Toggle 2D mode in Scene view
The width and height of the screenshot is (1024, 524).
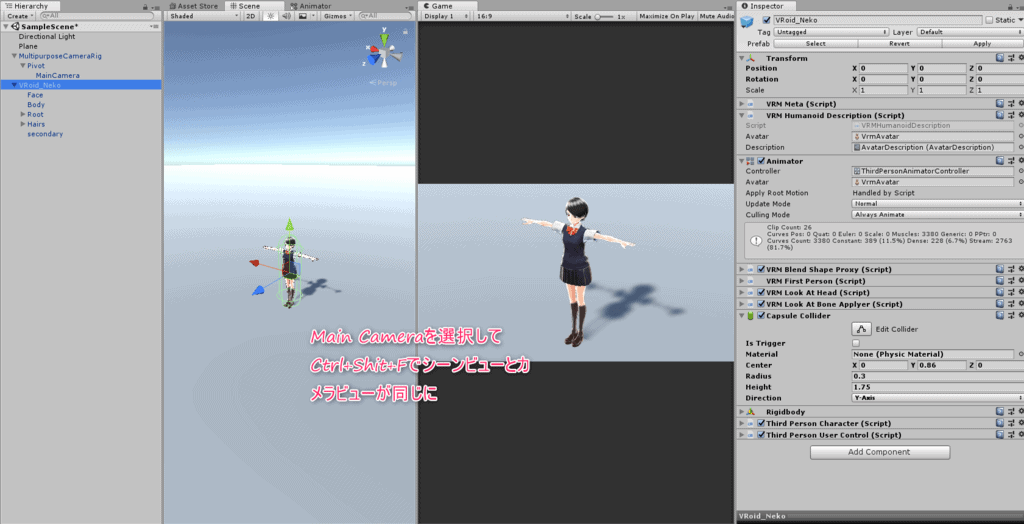click(x=250, y=17)
